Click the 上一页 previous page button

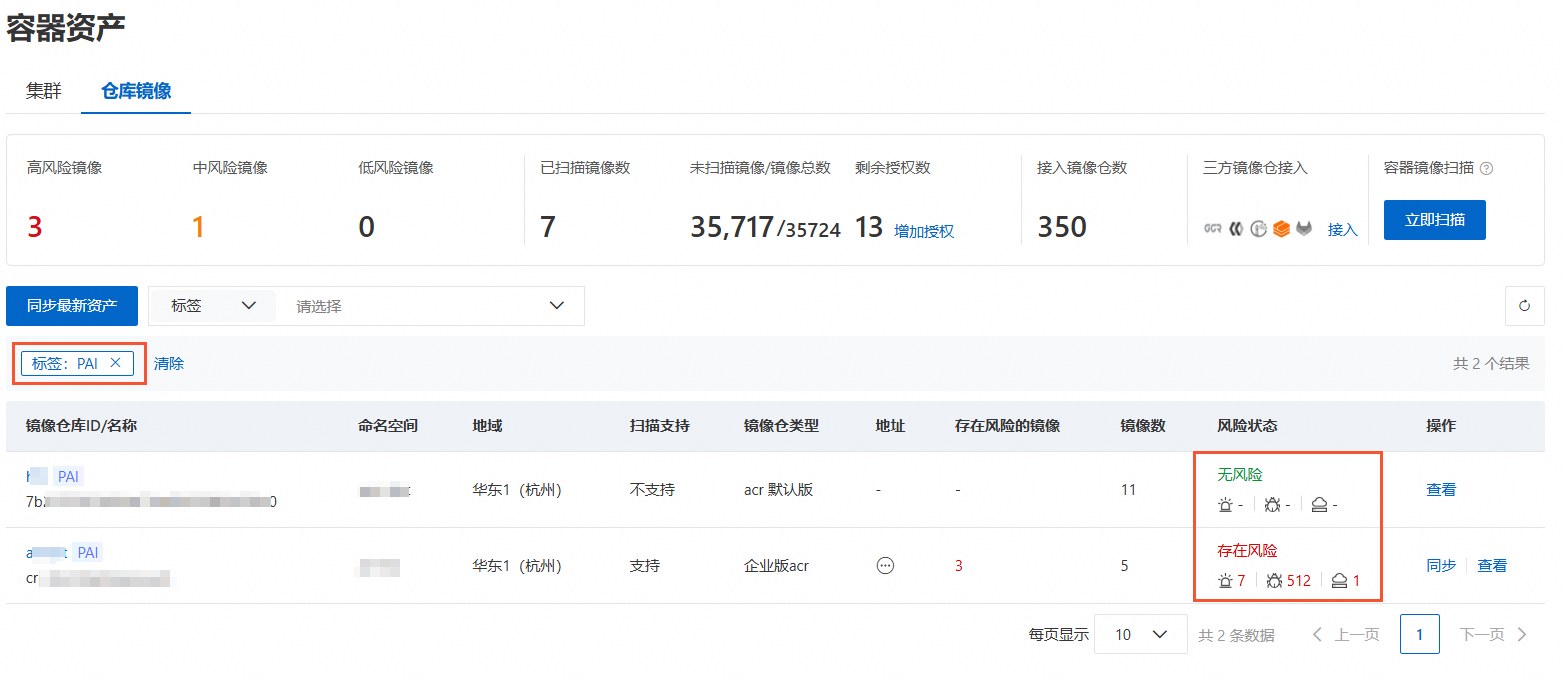pos(1346,634)
